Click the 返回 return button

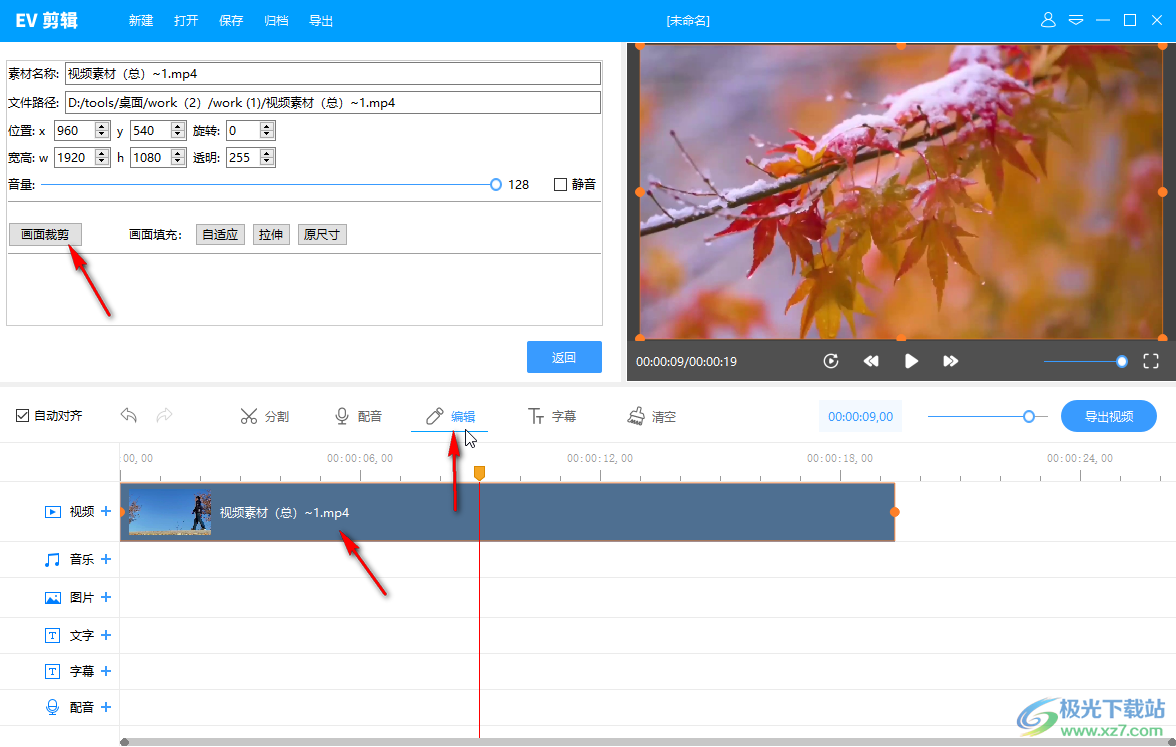[x=564, y=357]
